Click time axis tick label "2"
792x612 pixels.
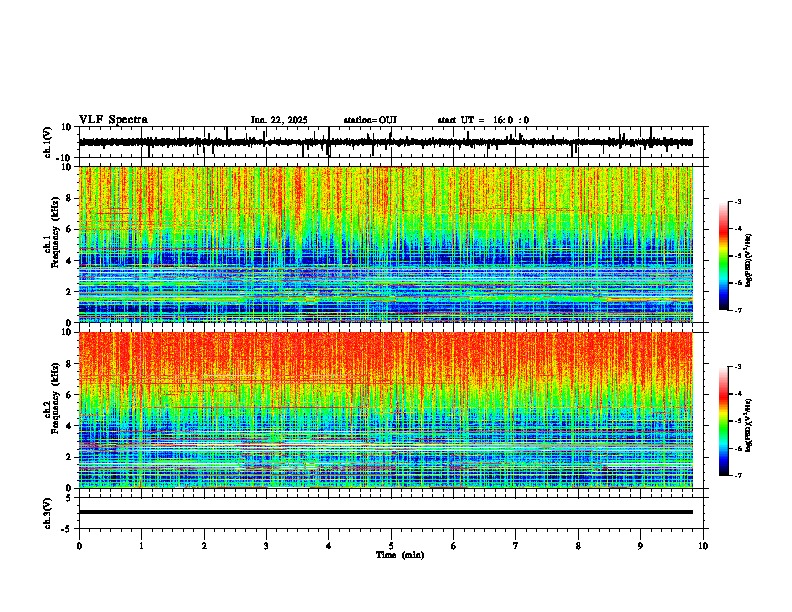click(x=204, y=546)
